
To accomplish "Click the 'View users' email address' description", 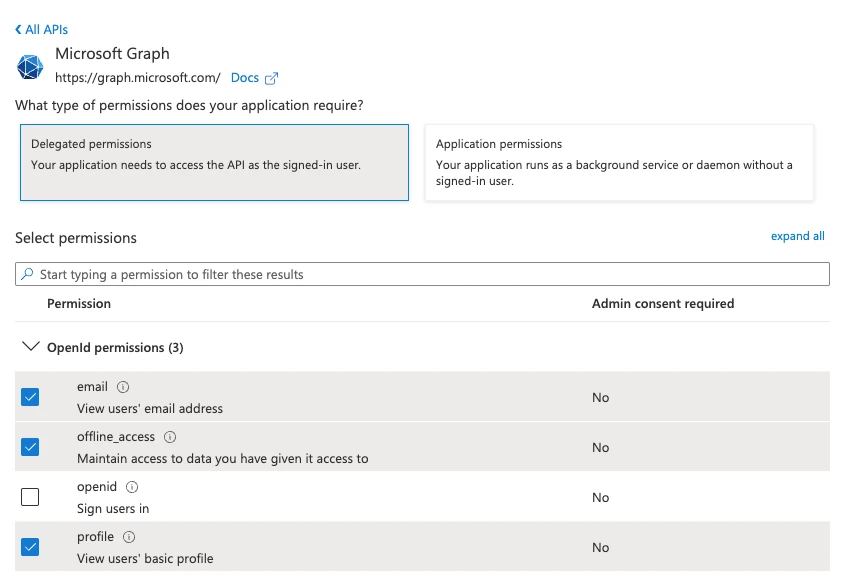I will point(150,409).
